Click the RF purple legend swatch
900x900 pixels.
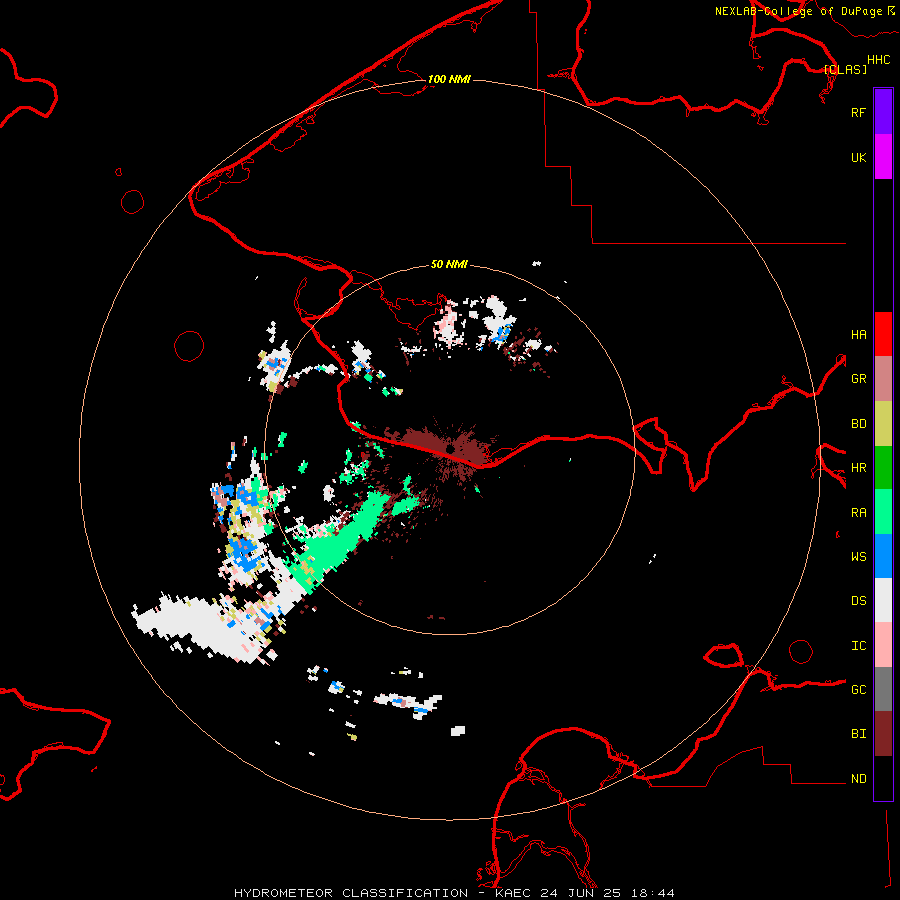coord(883,112)
